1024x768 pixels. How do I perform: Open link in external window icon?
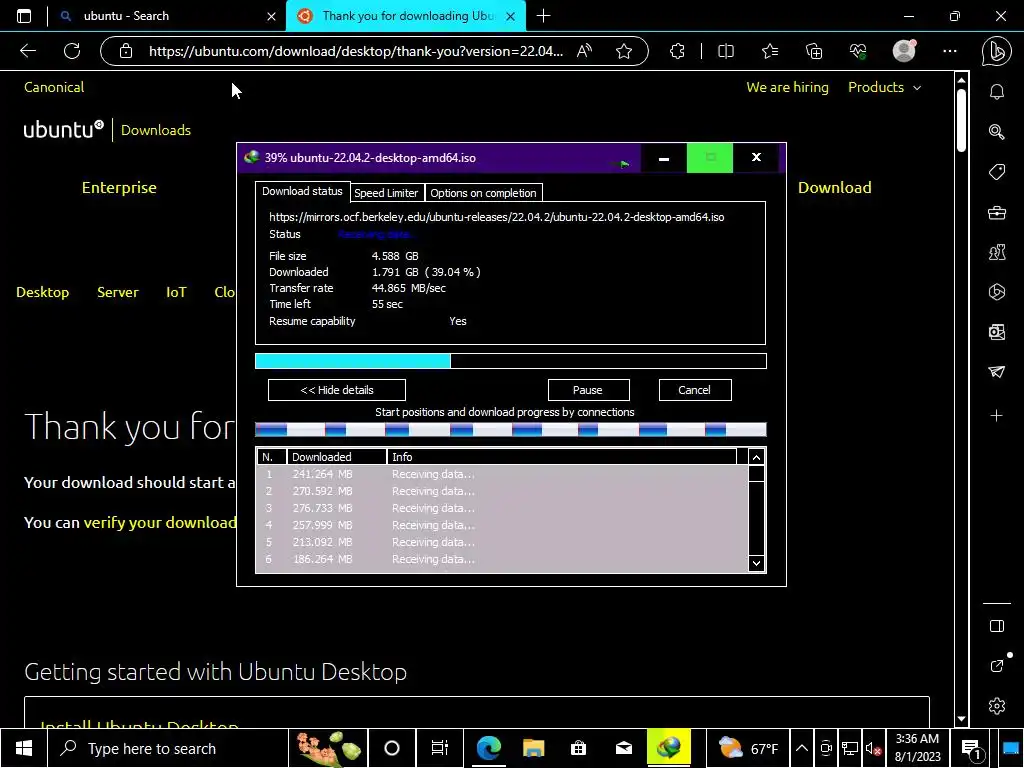pyautogui.click(x=997, y=665)
